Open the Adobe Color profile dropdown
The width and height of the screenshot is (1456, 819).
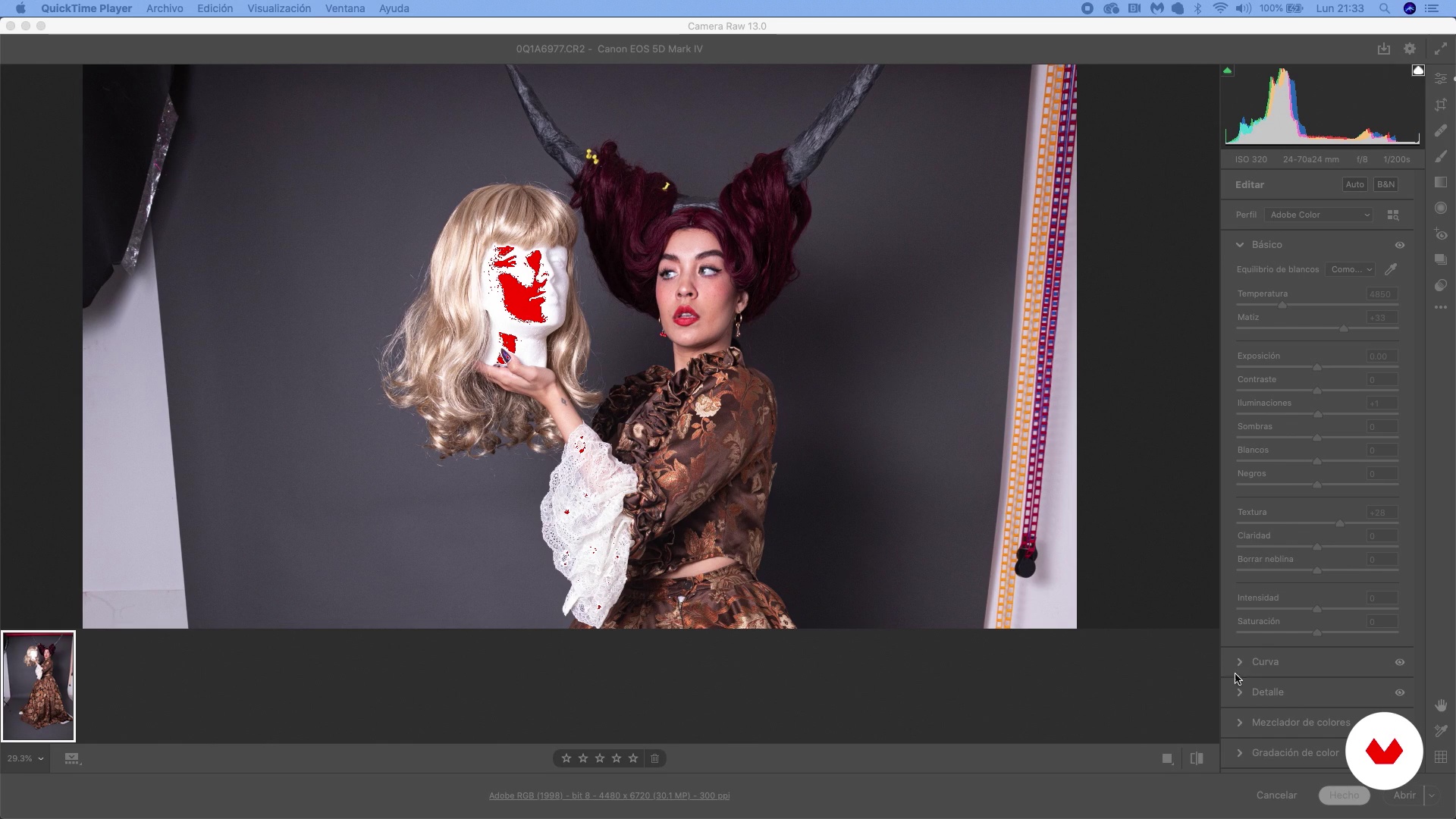[1319, 215]
